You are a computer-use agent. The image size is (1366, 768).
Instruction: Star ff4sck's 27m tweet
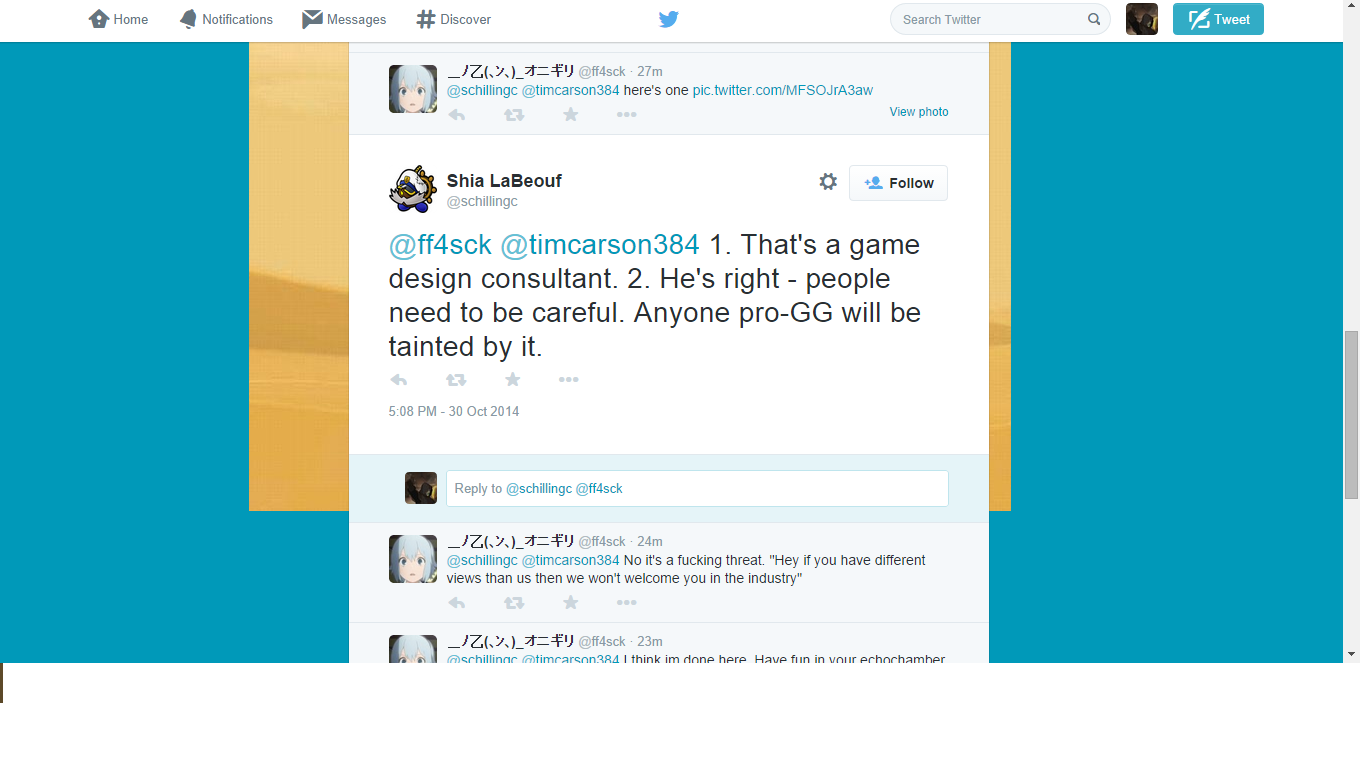pyautogui.click(x=570, y=114)
